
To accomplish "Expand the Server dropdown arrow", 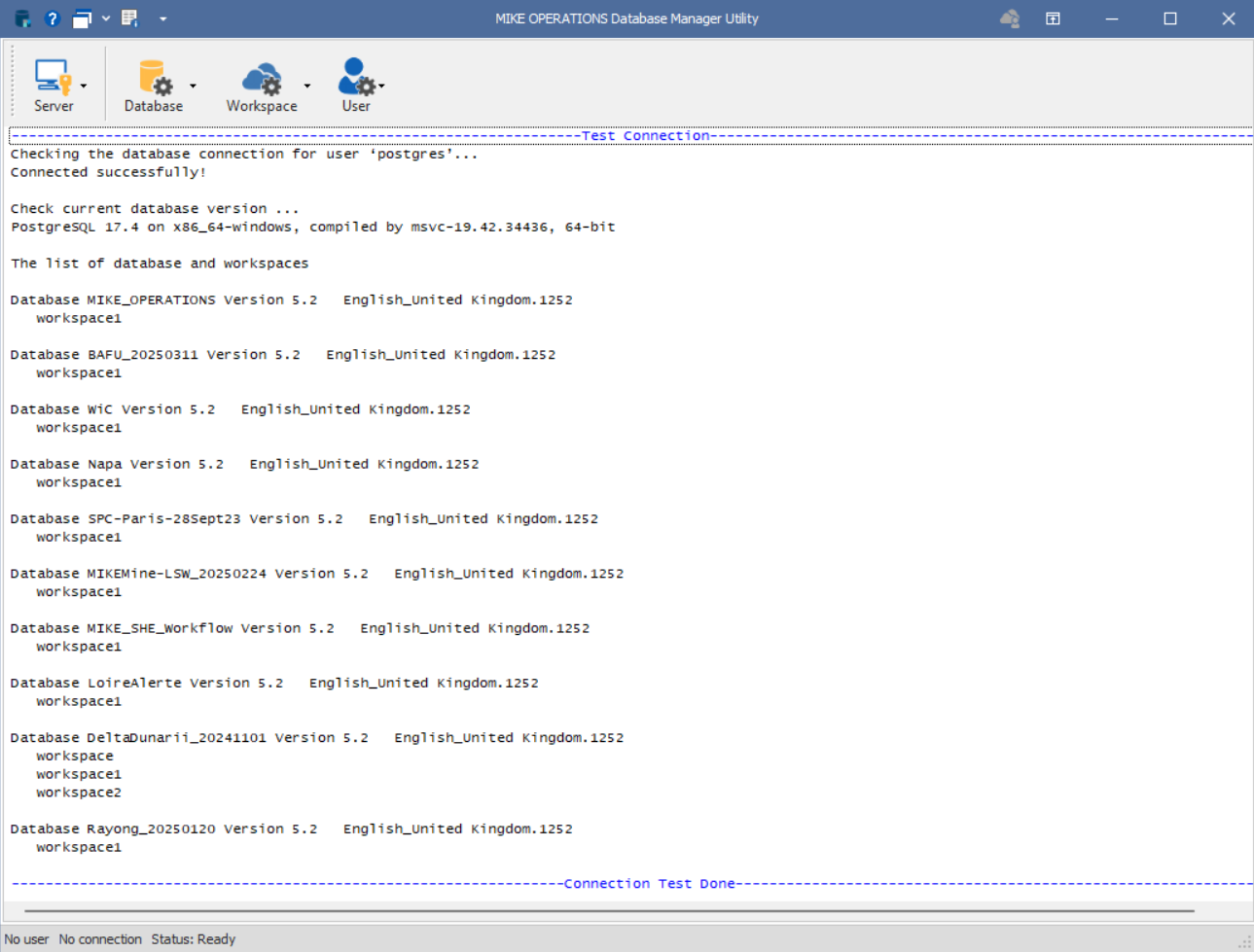I will click(x=84, y=86).
